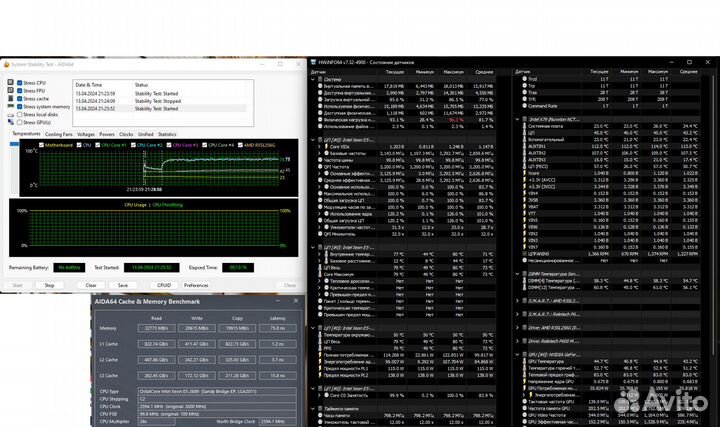Click the voltage icon on the VBAT row

524,207
